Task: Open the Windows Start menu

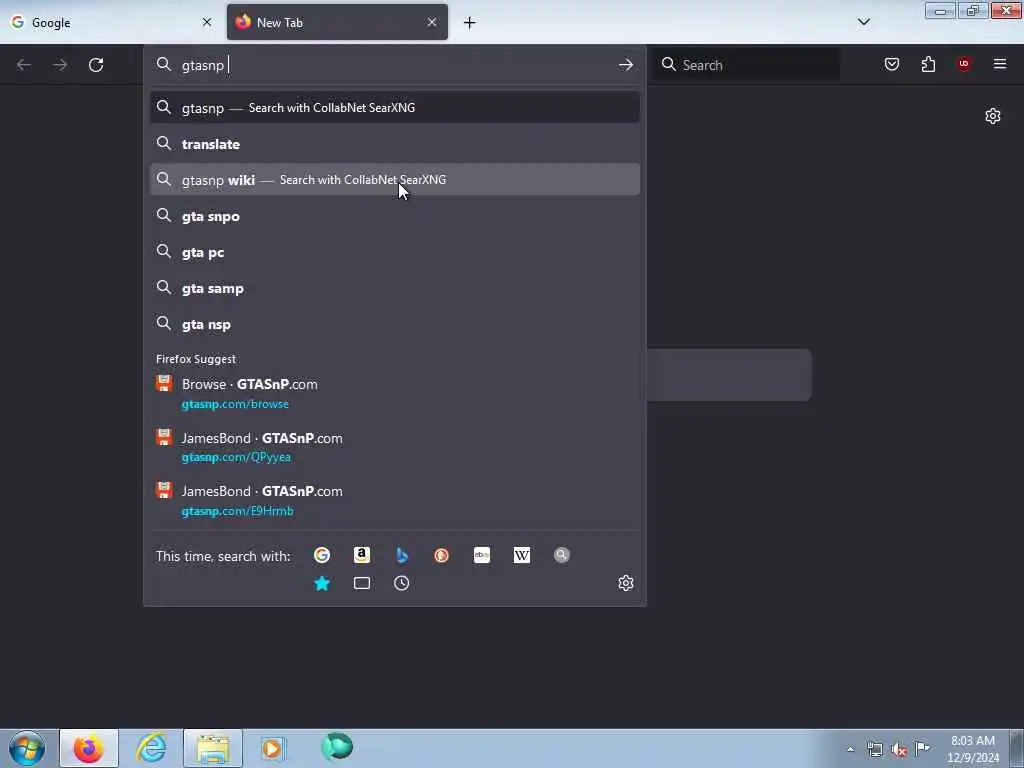Action: (x=27, y=748)
